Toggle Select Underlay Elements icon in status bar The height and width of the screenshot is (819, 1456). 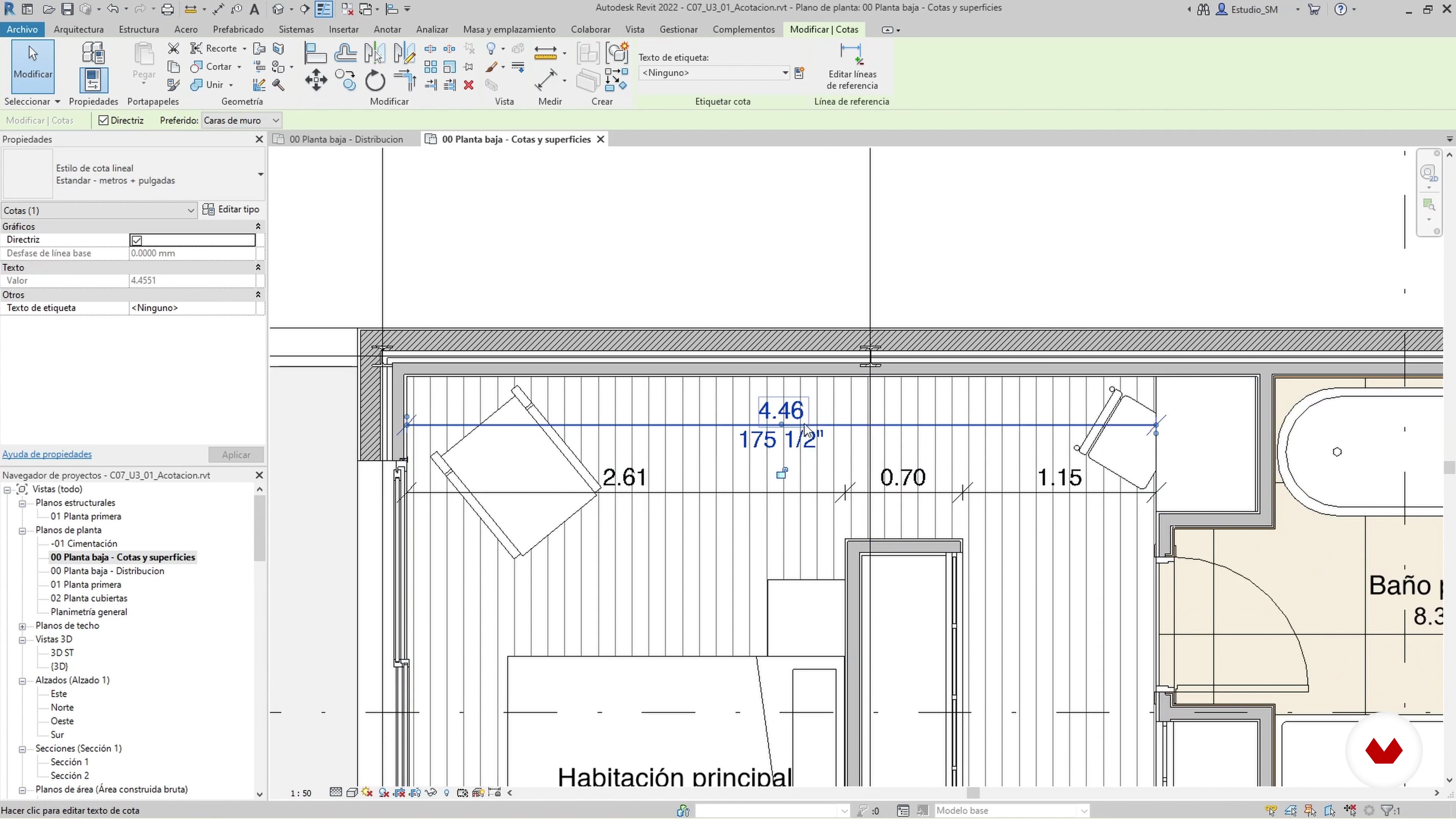point(1291,811)
